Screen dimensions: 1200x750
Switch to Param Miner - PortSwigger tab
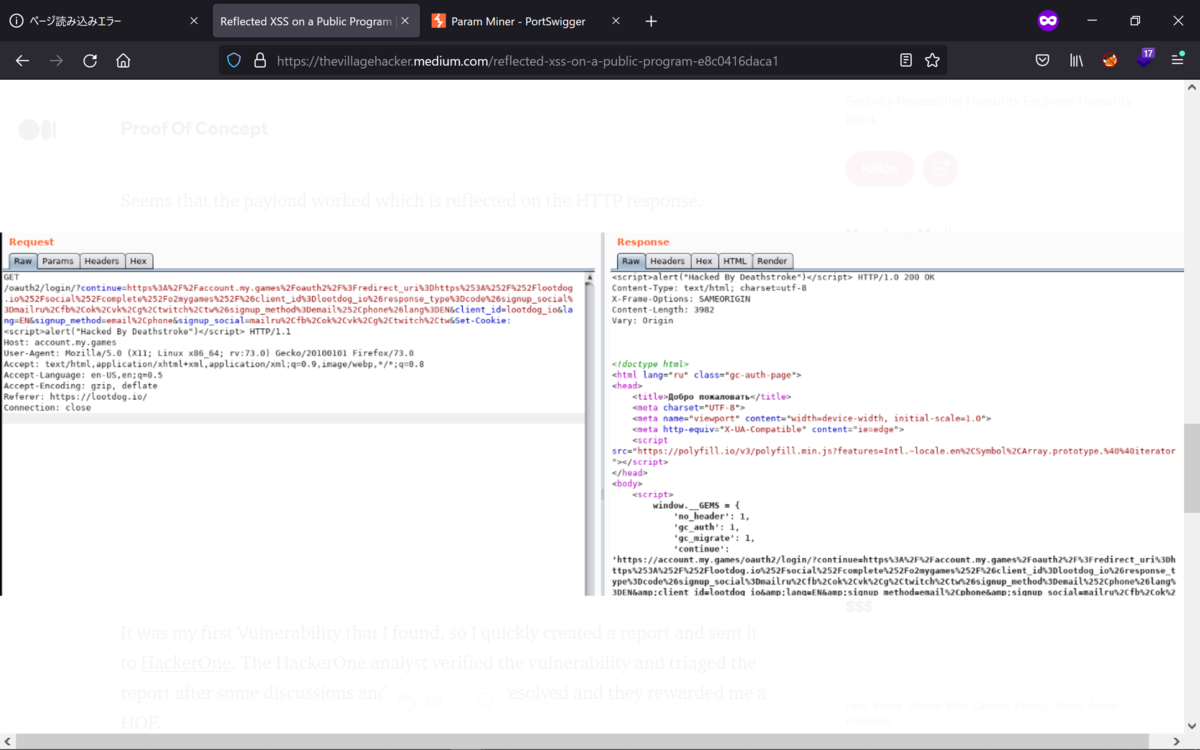tap(527, 21)
